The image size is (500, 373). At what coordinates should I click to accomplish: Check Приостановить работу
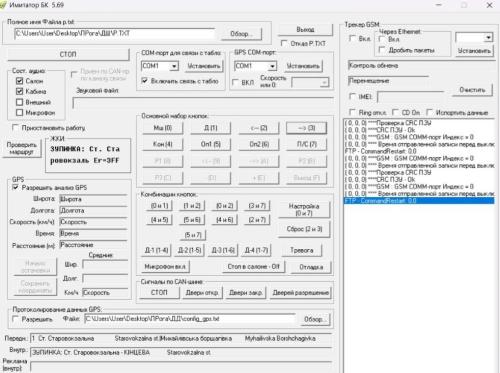[x=15, y=128]
